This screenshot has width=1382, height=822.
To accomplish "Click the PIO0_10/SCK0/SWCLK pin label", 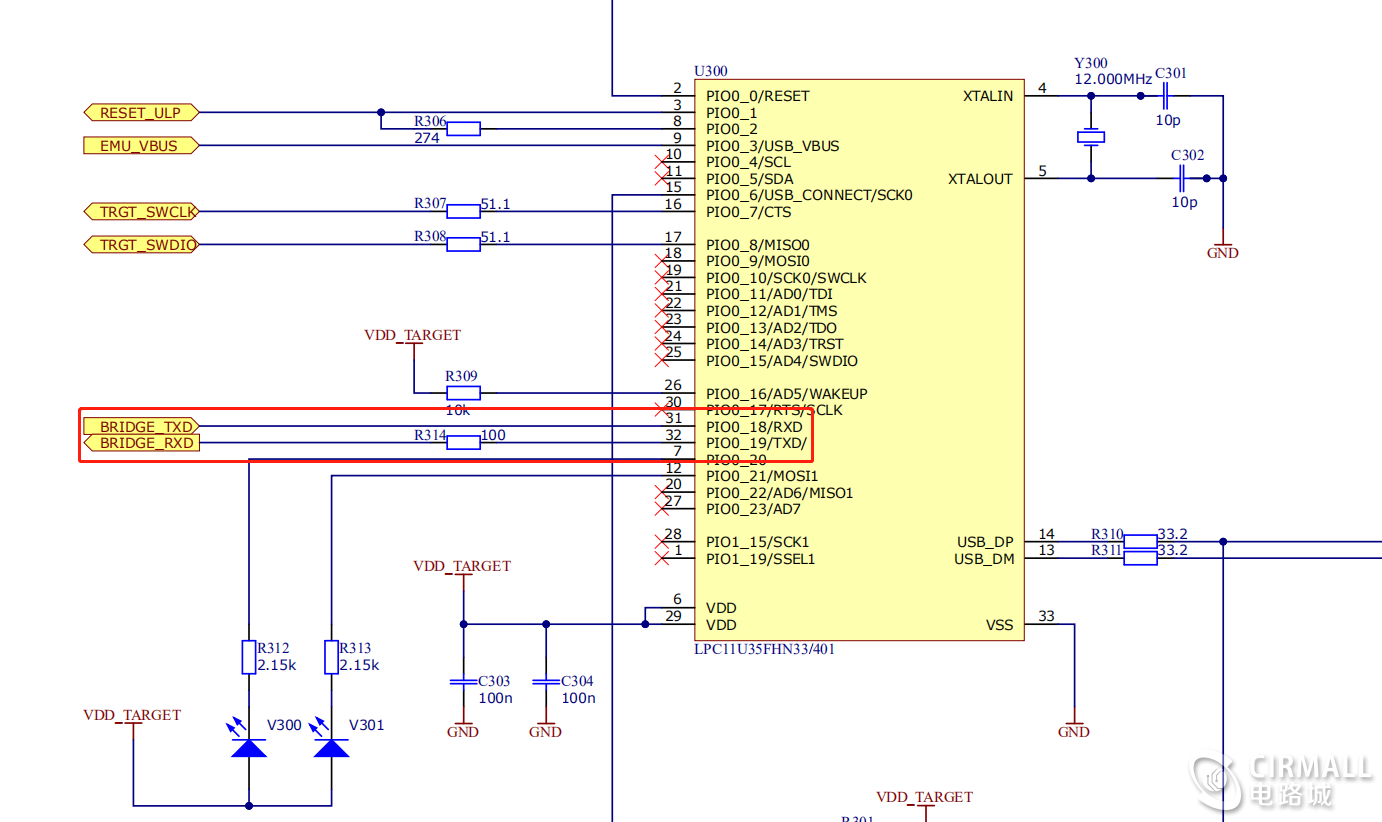I will coord(787,277).
